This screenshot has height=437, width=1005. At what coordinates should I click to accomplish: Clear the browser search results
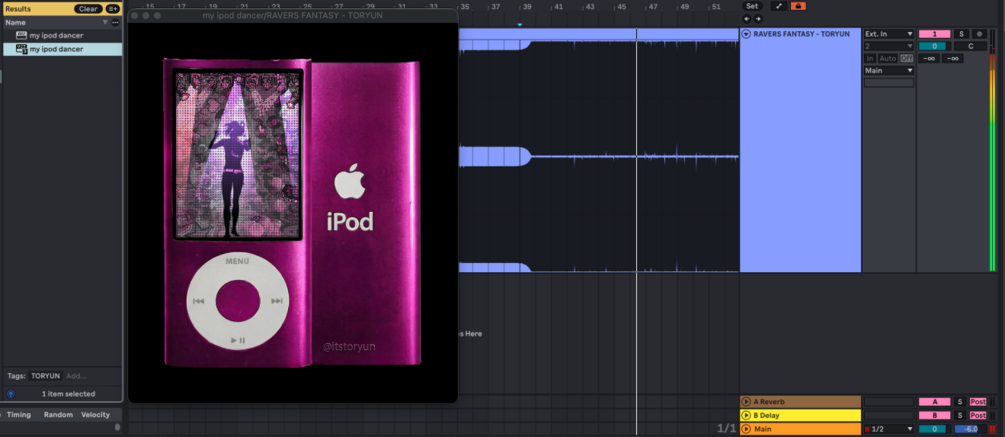[x=88, y=9]
